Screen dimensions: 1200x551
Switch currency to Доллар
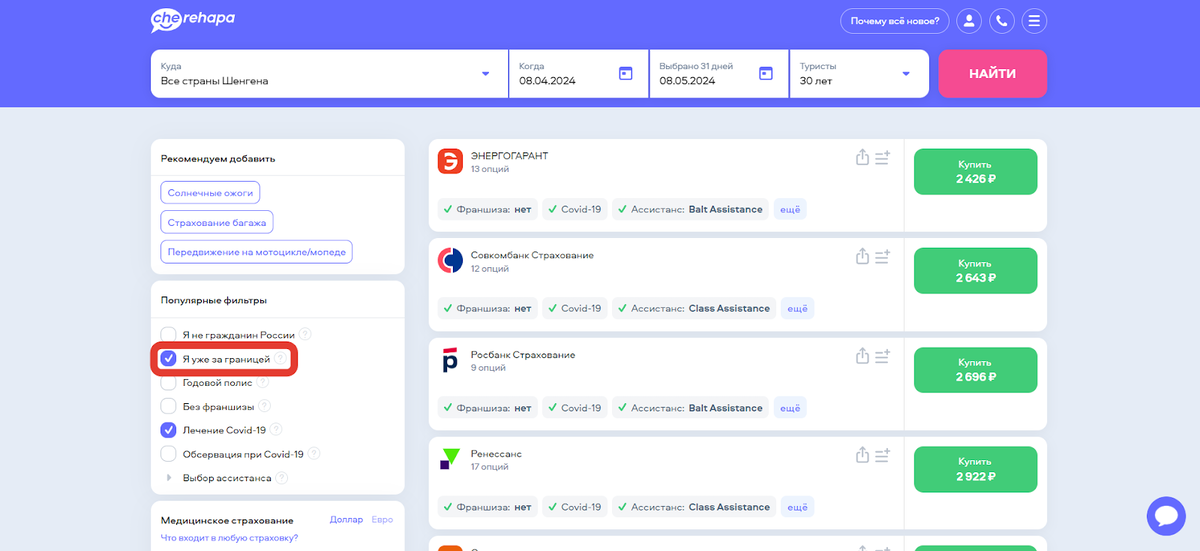pyautogui.click(x=347, y=520)
